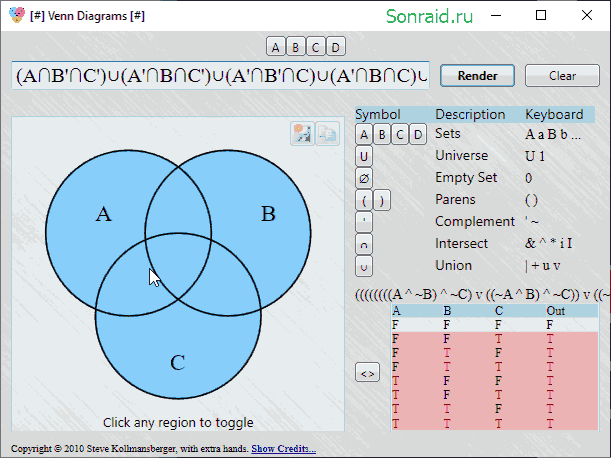This screenshot has width=611, height=458.
Task: Click the parsed expression text above truth table
Action: click(x=482, y=295)
